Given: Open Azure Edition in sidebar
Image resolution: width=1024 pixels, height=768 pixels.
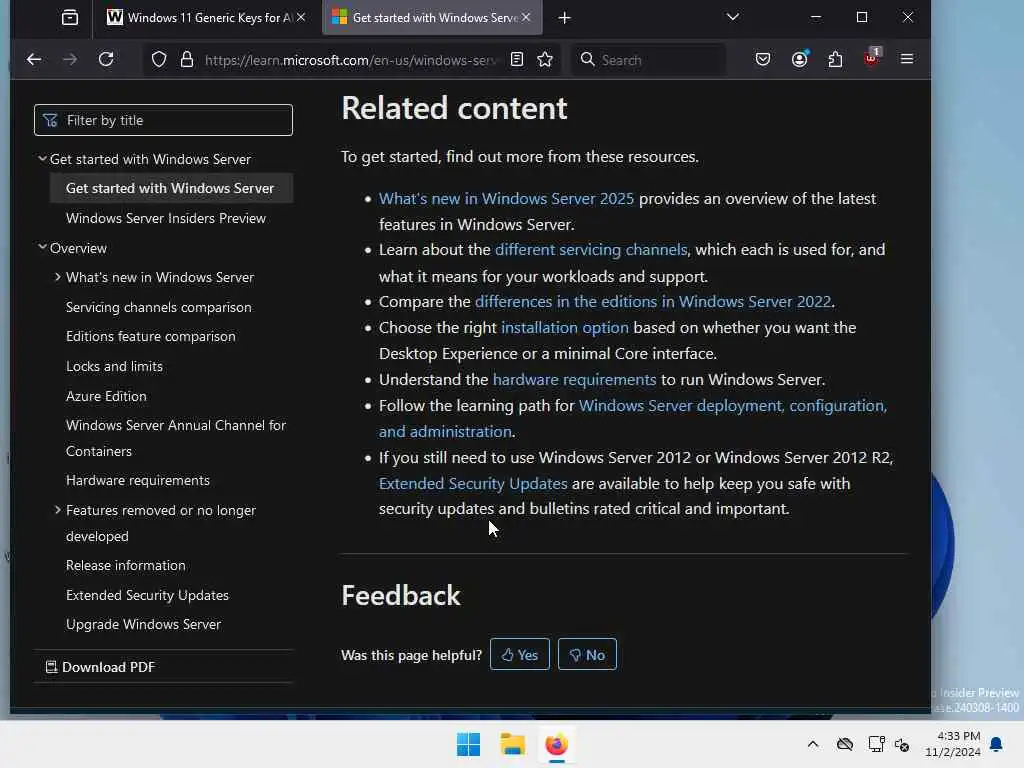Looking at the screenshot, I should coord(106,396).
